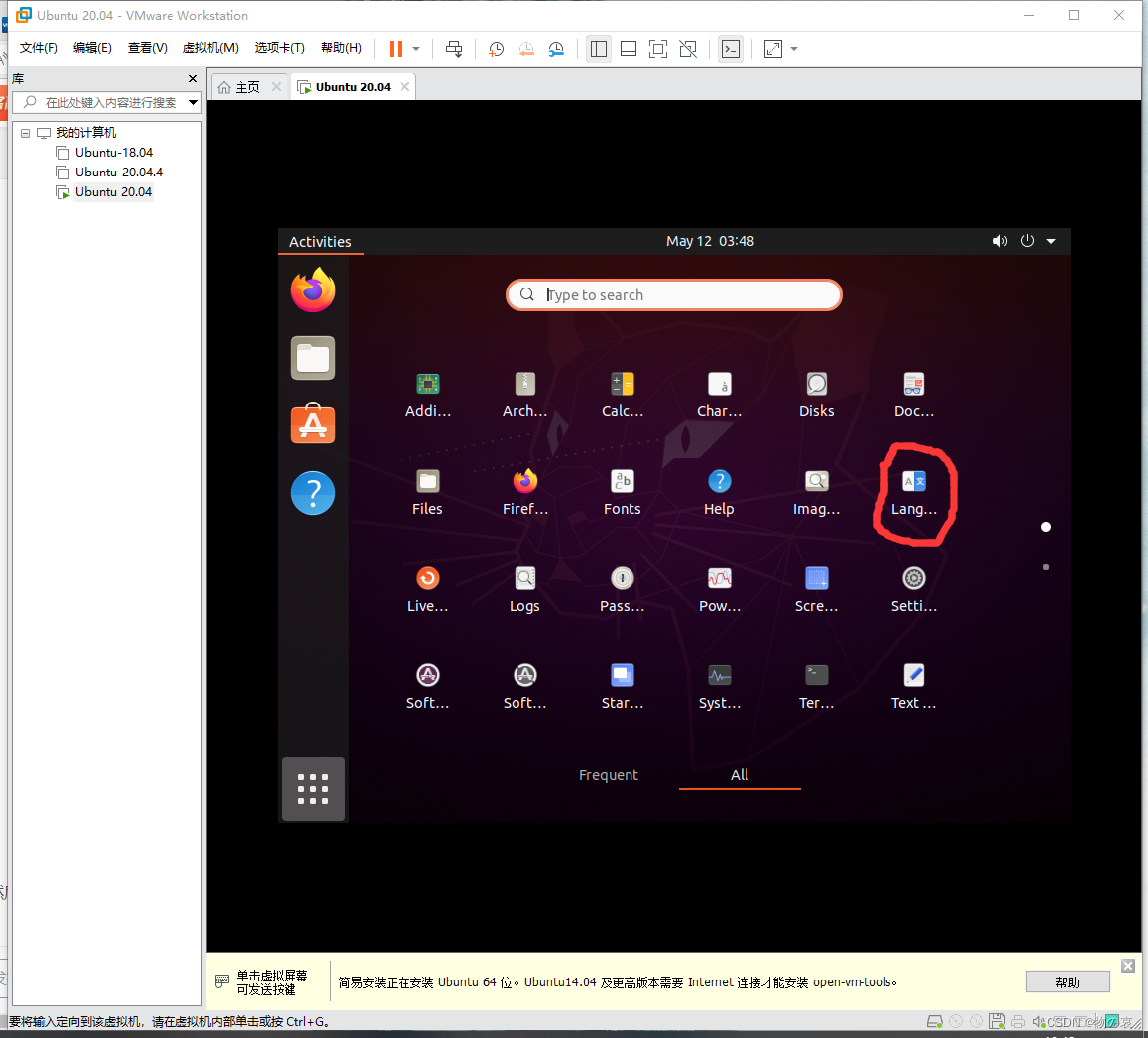The width and height of the screenshot is (1148, 1038).
Task: Expand the stretch guest dropdown arrow
Action: click(794, 49)
